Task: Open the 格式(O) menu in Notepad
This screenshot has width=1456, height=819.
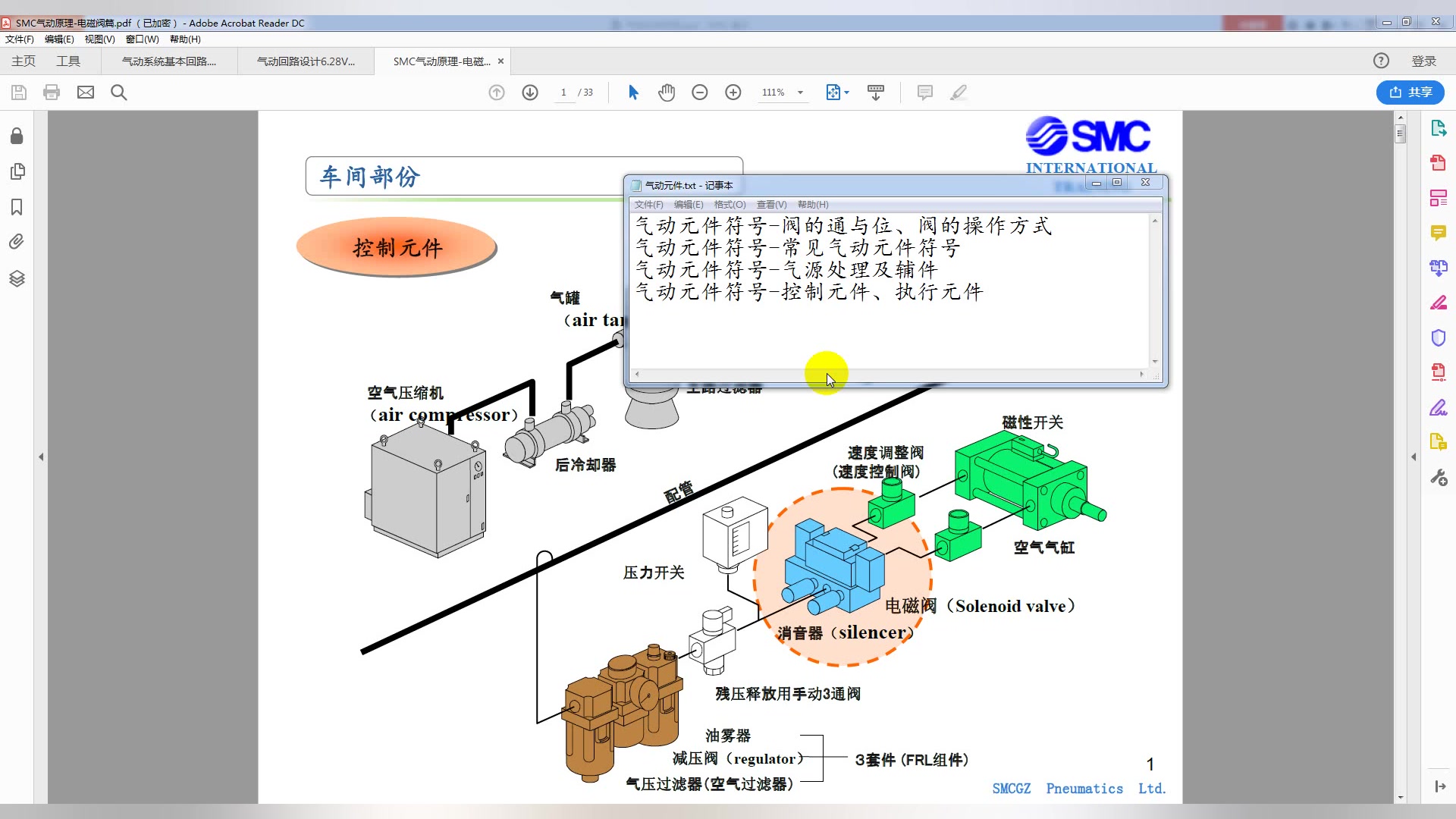Action: click(x=730, y=205)
